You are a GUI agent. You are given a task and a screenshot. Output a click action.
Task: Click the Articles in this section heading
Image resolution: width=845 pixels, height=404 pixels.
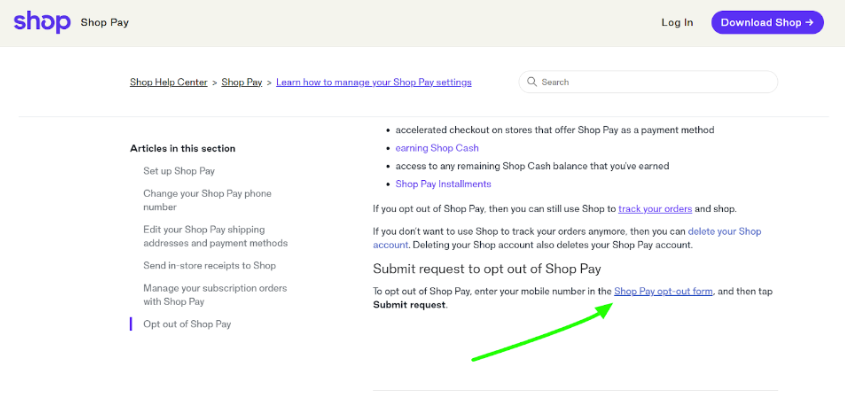pyautogui.click(x=183, y=149)
